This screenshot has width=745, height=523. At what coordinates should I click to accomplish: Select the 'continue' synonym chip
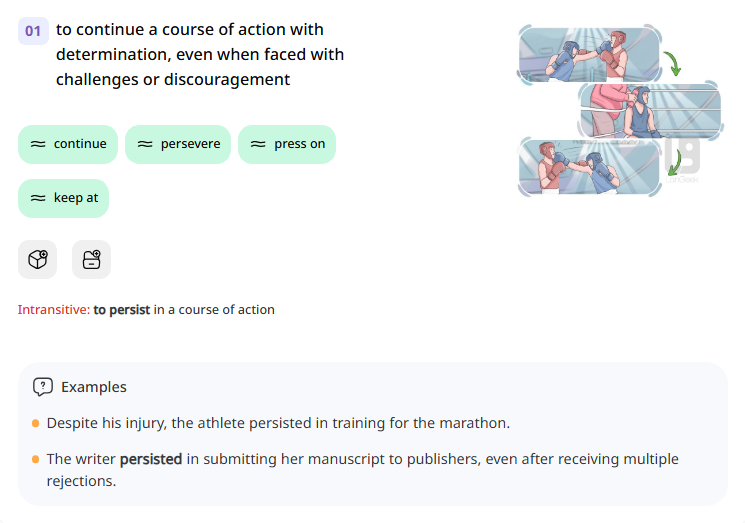tap(68, 144)
